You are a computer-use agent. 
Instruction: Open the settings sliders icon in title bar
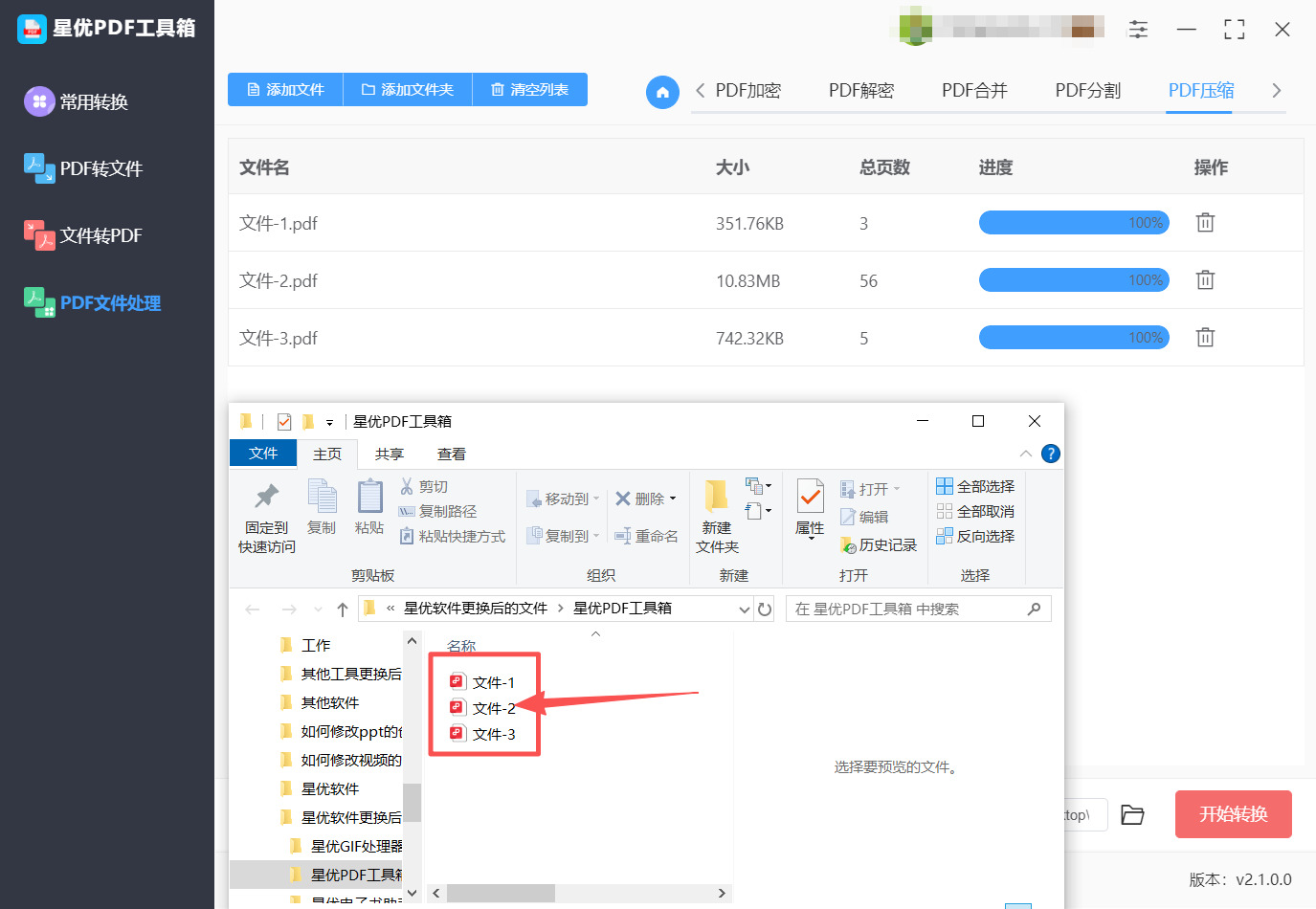[1138, 30]
